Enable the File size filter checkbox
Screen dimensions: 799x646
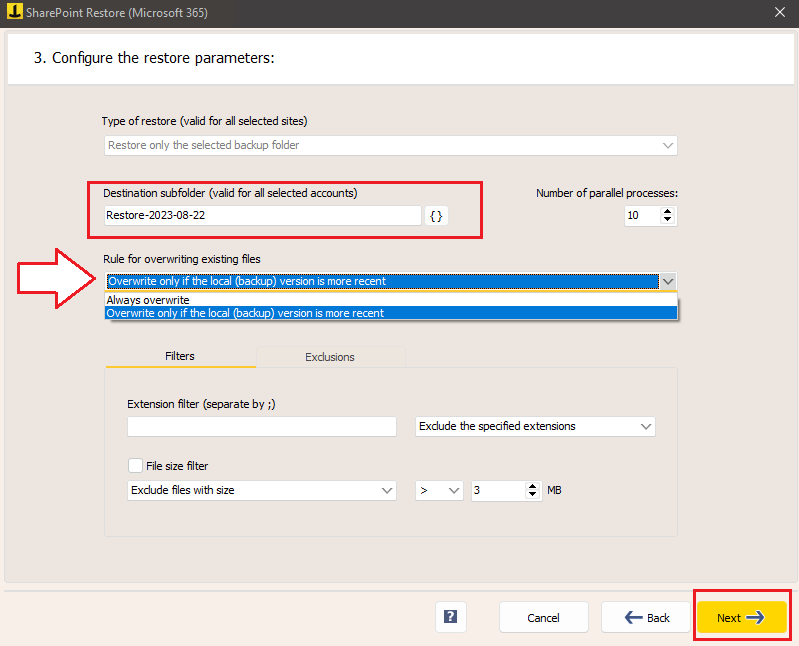(135, 465)
